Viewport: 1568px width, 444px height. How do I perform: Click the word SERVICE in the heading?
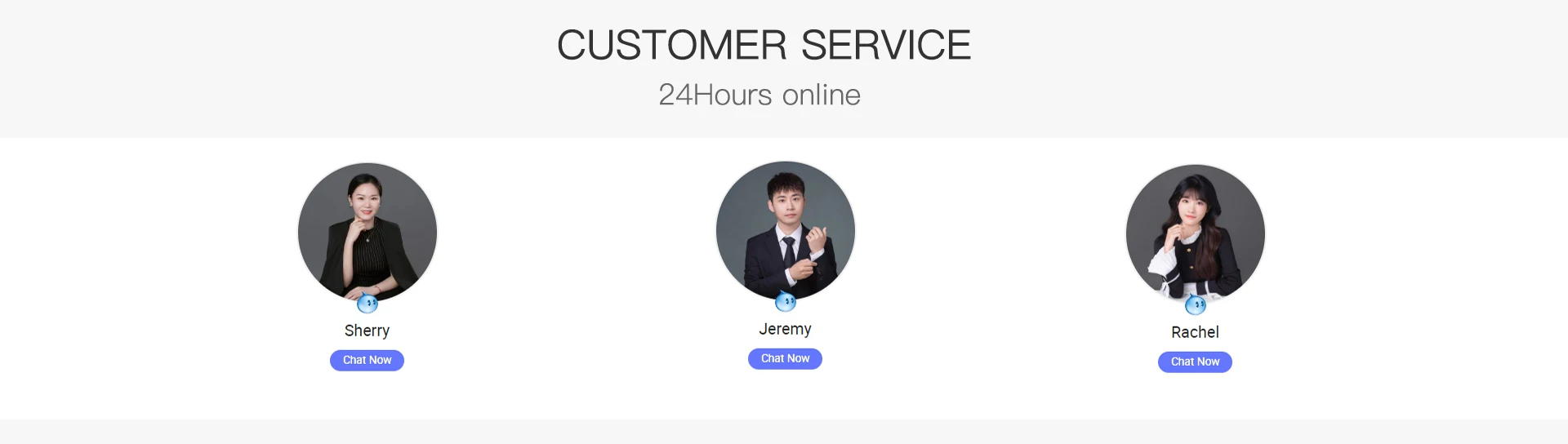pos(886,45)
